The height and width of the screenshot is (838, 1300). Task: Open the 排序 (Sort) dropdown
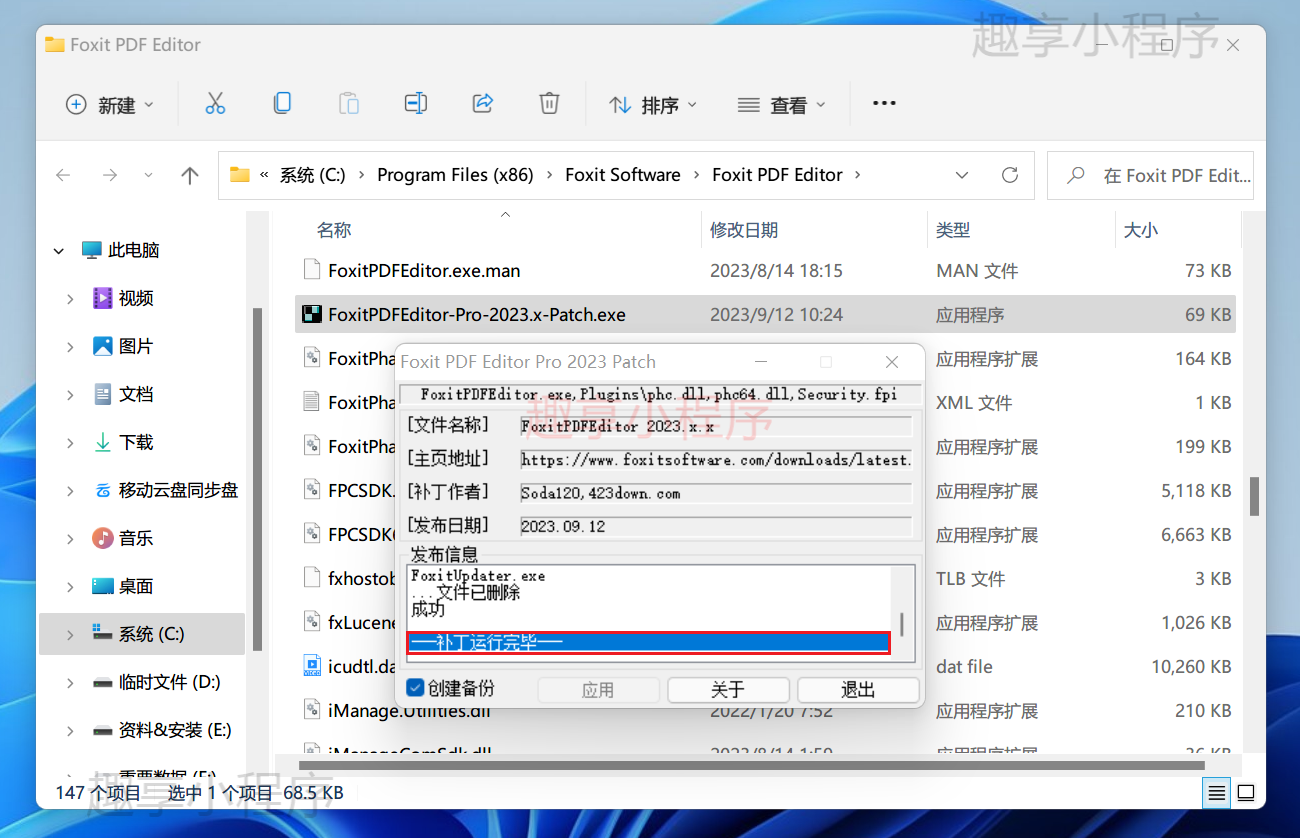[x=652, y=104]
